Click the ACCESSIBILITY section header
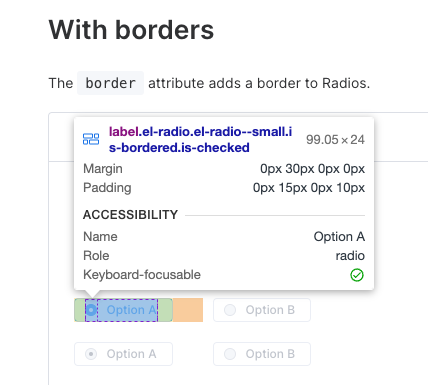This screenshot has height=385, width=428. tap(130, 215)
